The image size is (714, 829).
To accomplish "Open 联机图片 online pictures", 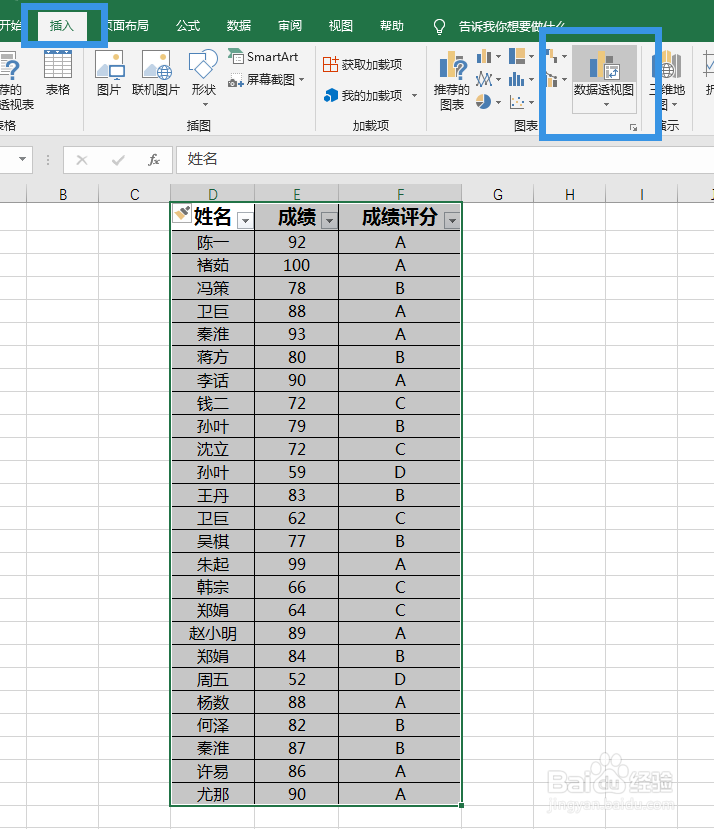I will [x=156, y=73].
